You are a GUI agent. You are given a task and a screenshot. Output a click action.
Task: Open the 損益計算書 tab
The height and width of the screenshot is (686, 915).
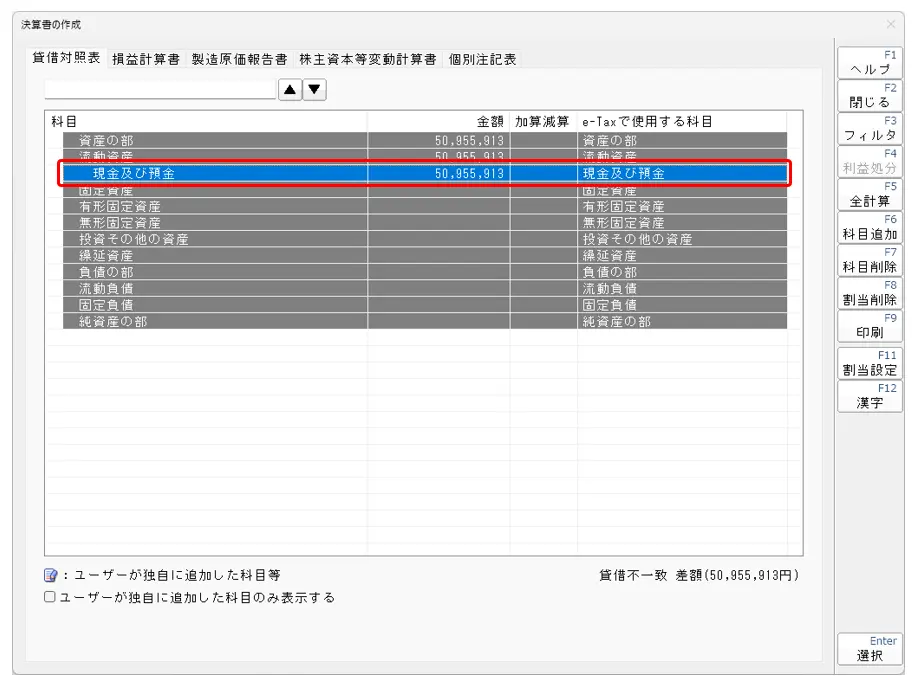pyautogui.click(x=146, y=60)
